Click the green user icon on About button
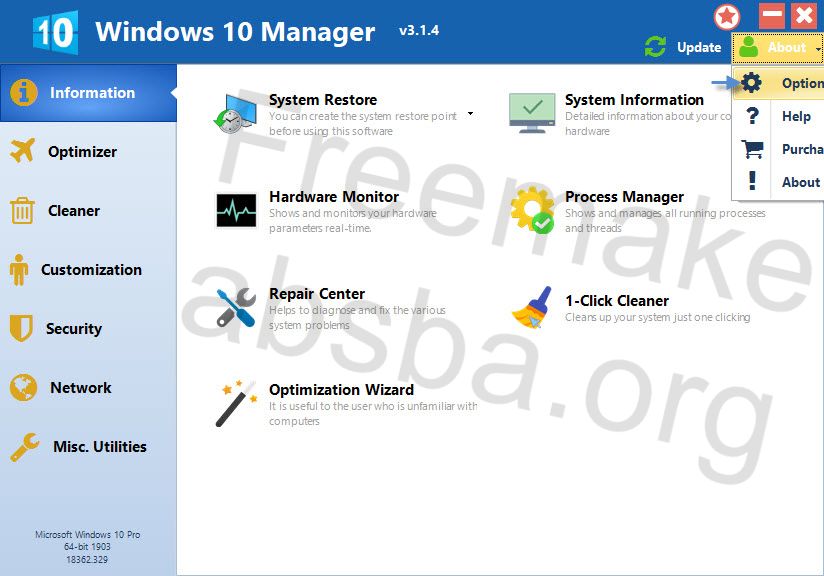 point(748,47)
